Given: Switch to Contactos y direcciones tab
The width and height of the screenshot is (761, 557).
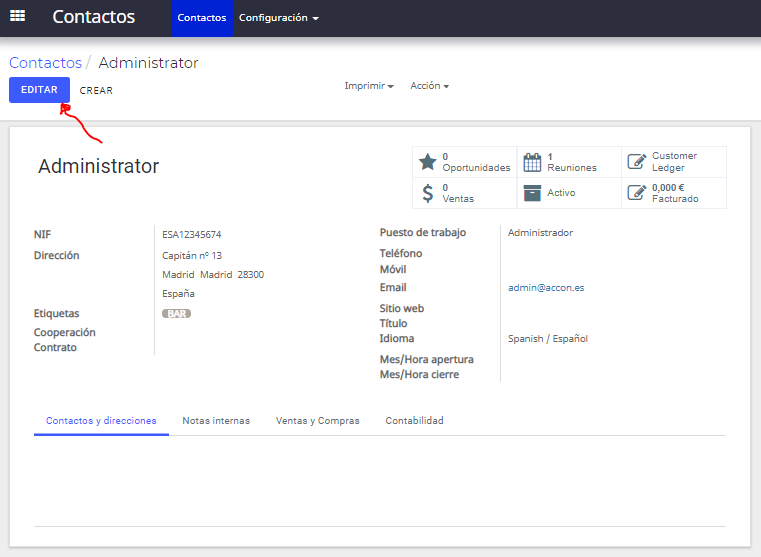Looking at the screenshot, I should 101,421.
